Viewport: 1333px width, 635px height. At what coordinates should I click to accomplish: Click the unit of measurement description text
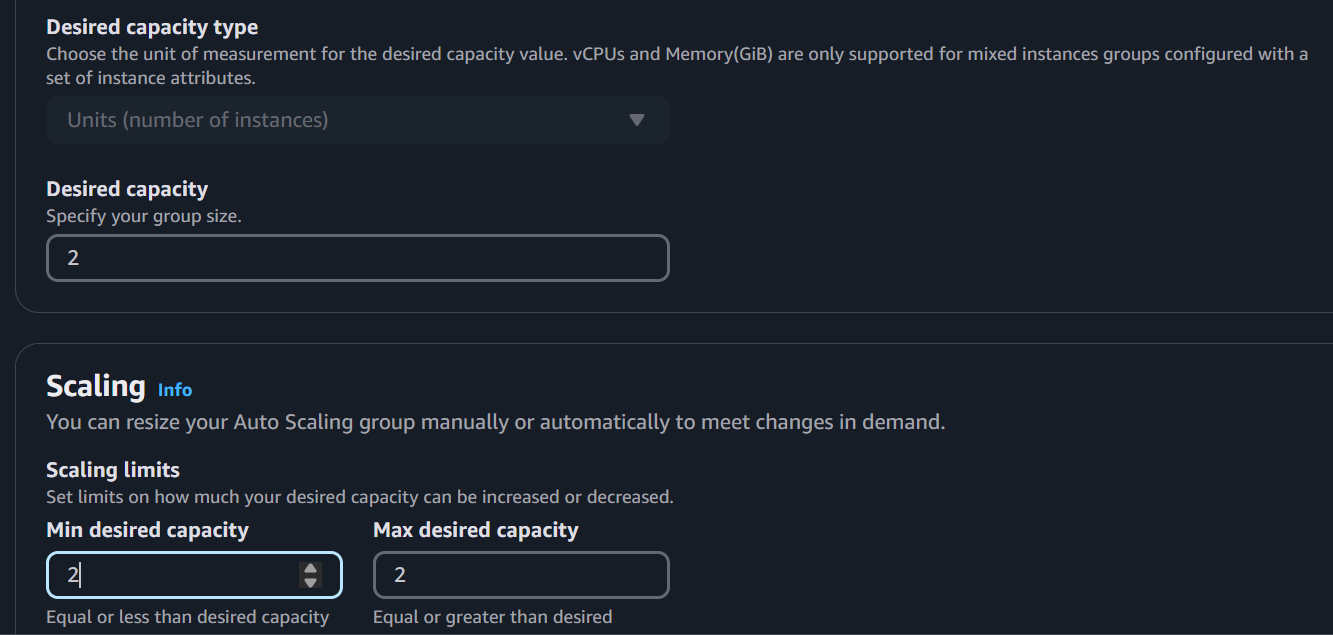pos(677,65)
